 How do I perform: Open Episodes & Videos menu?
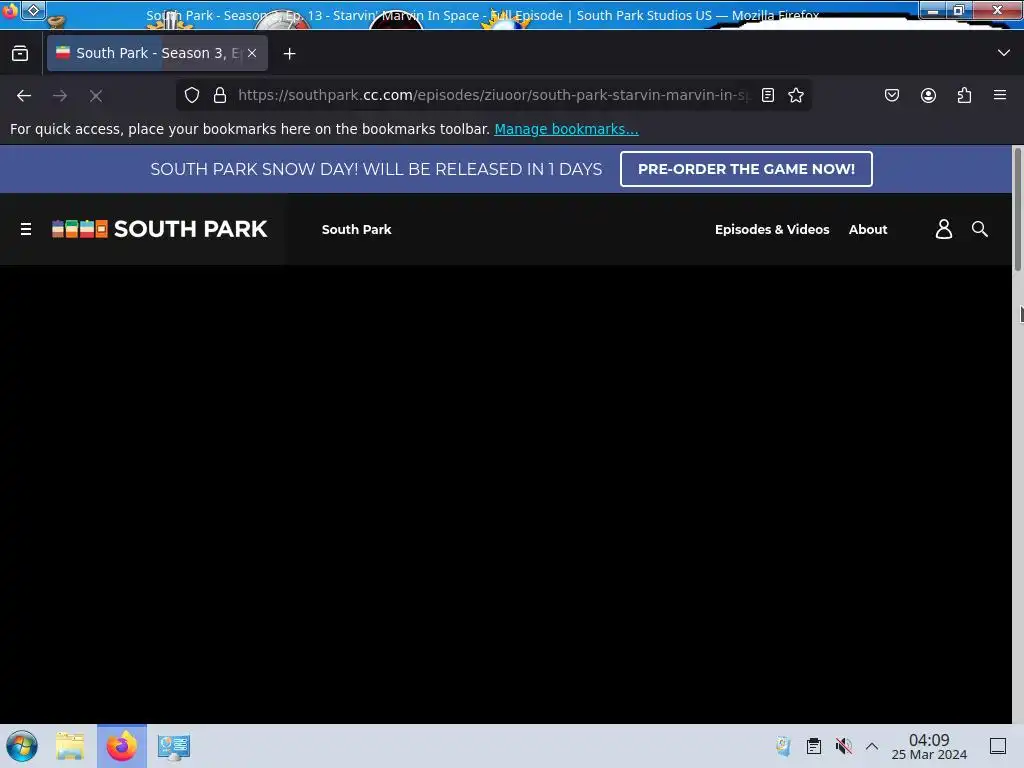772,229
